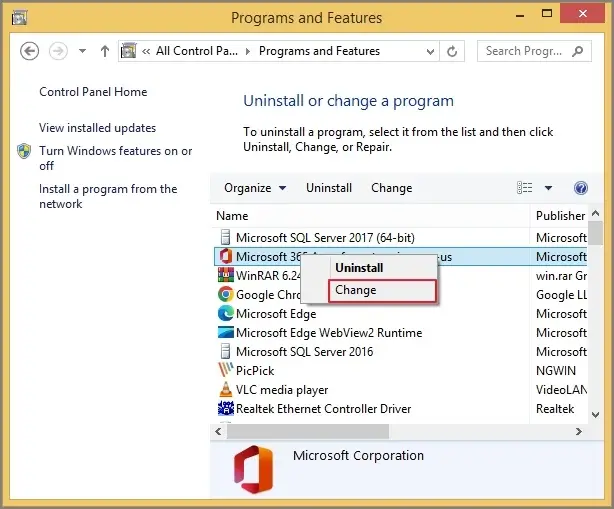This screenshot has width=614, height=509.
Task: Click the SQL Server 2016 program icon
Action: click(225, 351)
